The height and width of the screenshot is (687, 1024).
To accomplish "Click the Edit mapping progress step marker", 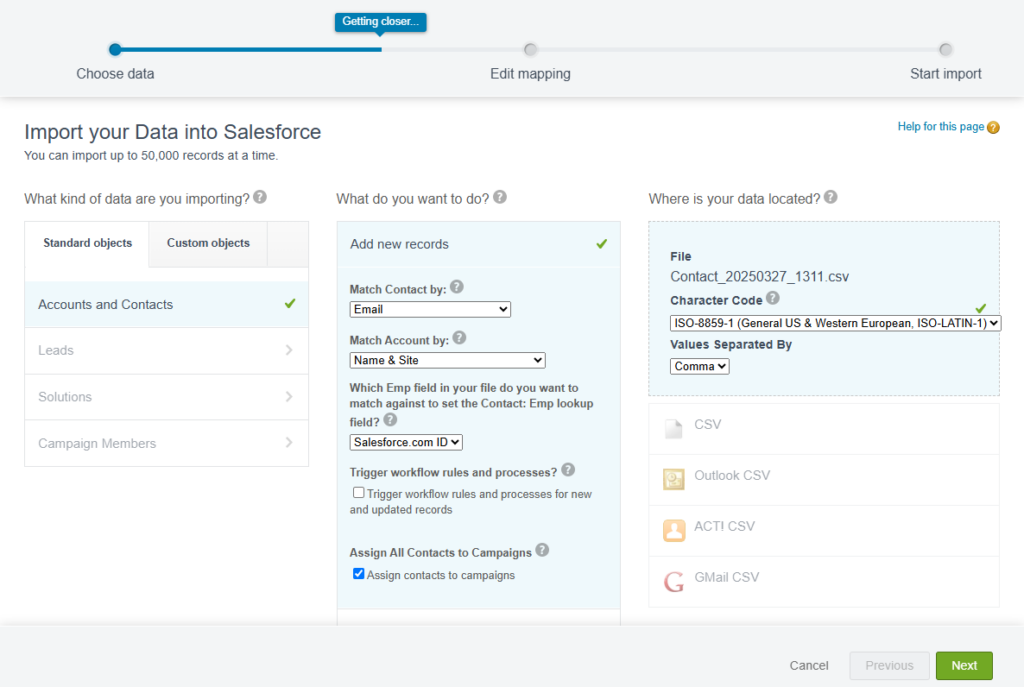I will (x=530, y=49).
